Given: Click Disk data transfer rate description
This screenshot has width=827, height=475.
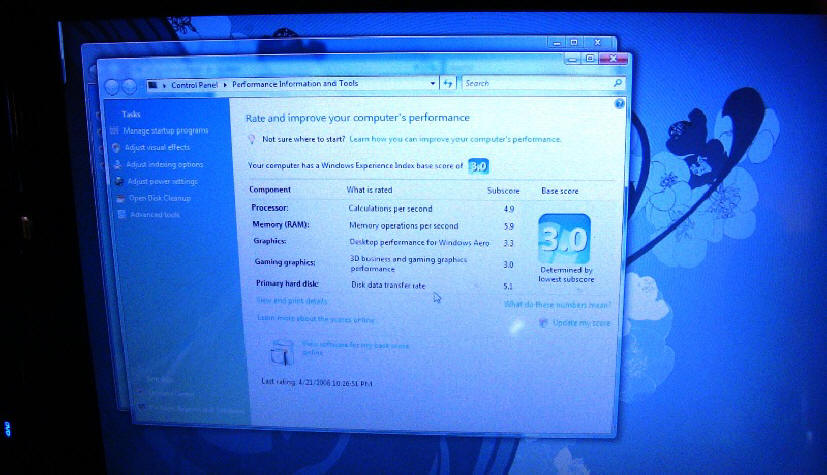Looking at the screenshot, I should pyautogui.click(x=388, y=285).
